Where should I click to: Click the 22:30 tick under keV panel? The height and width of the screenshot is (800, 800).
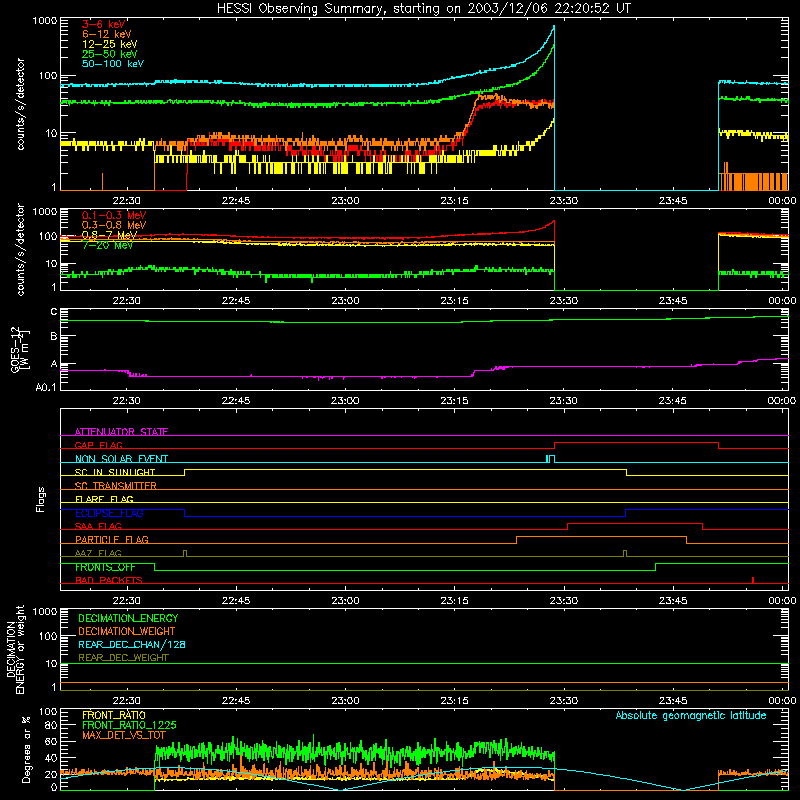point(127,201)
